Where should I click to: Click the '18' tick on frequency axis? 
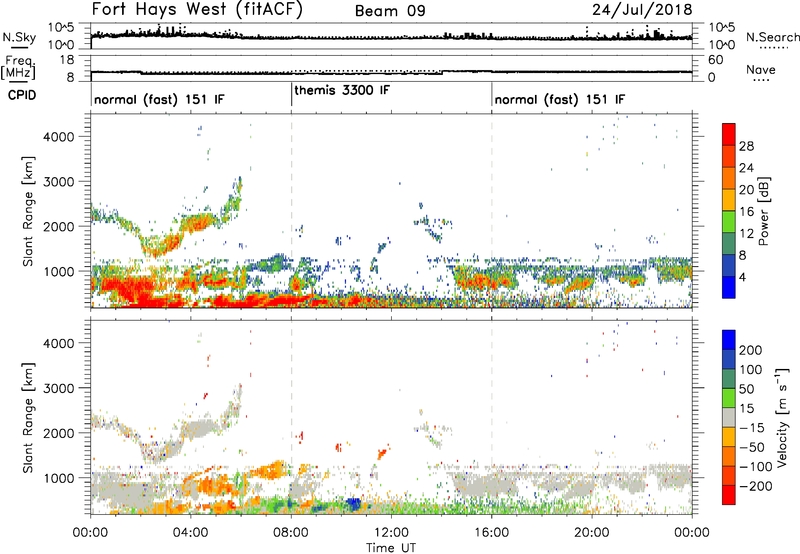(66, 60)
